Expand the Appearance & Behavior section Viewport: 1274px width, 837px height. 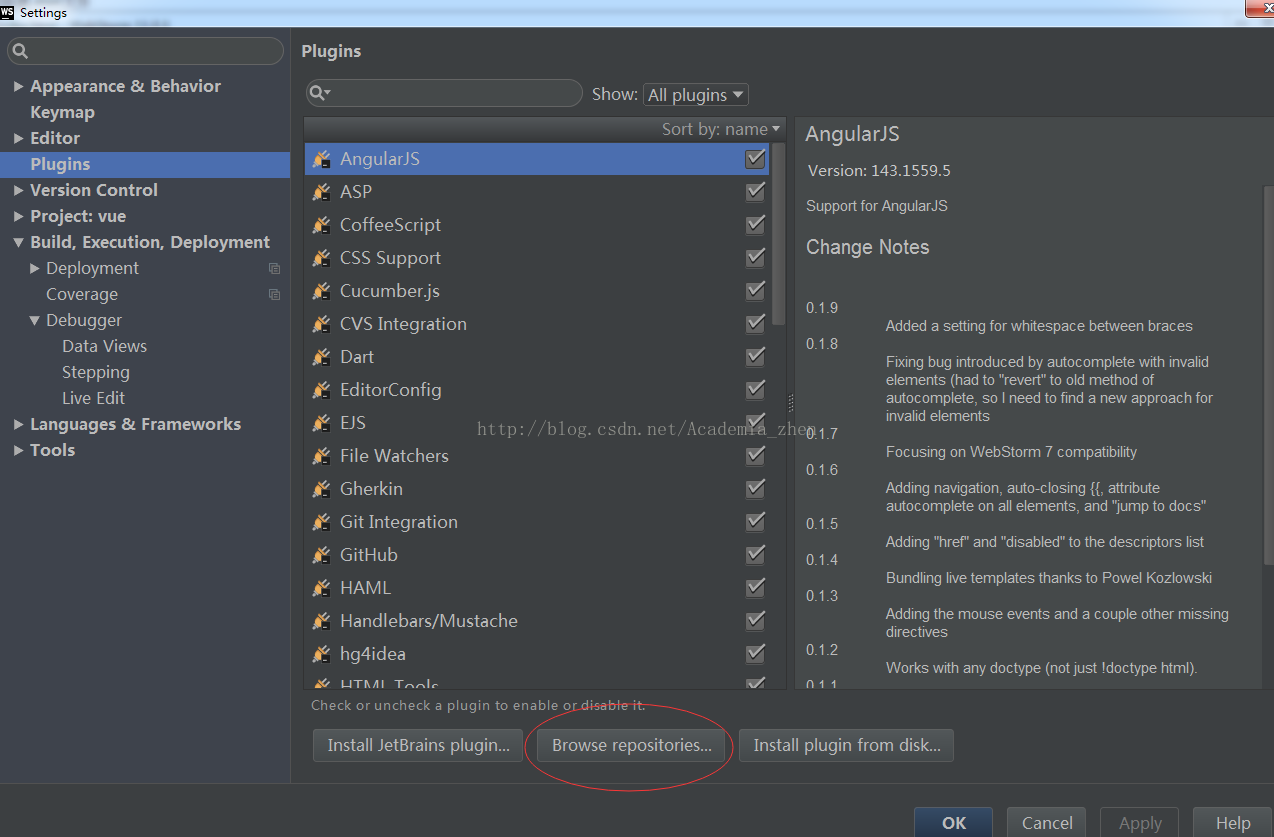[x=18, y=86]
